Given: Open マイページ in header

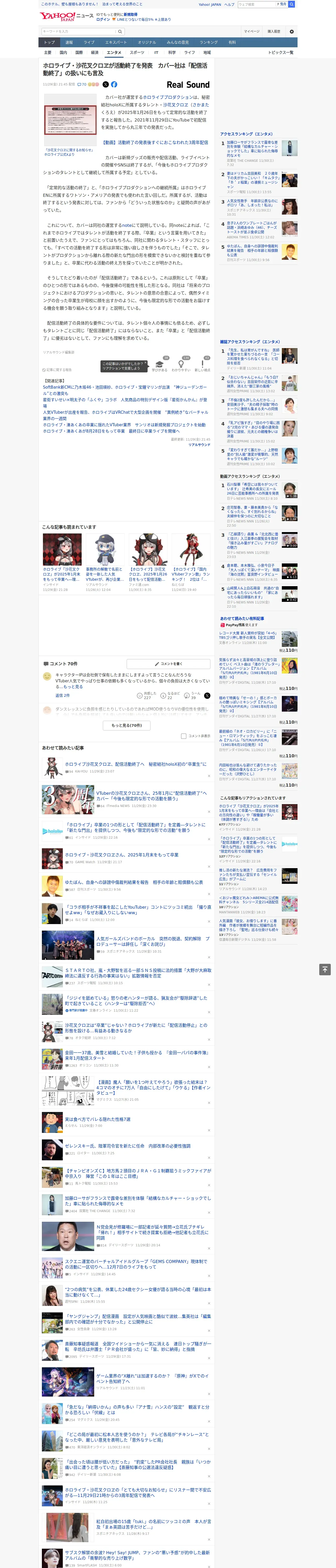Looking at the screenshot, I should [252, 31].
